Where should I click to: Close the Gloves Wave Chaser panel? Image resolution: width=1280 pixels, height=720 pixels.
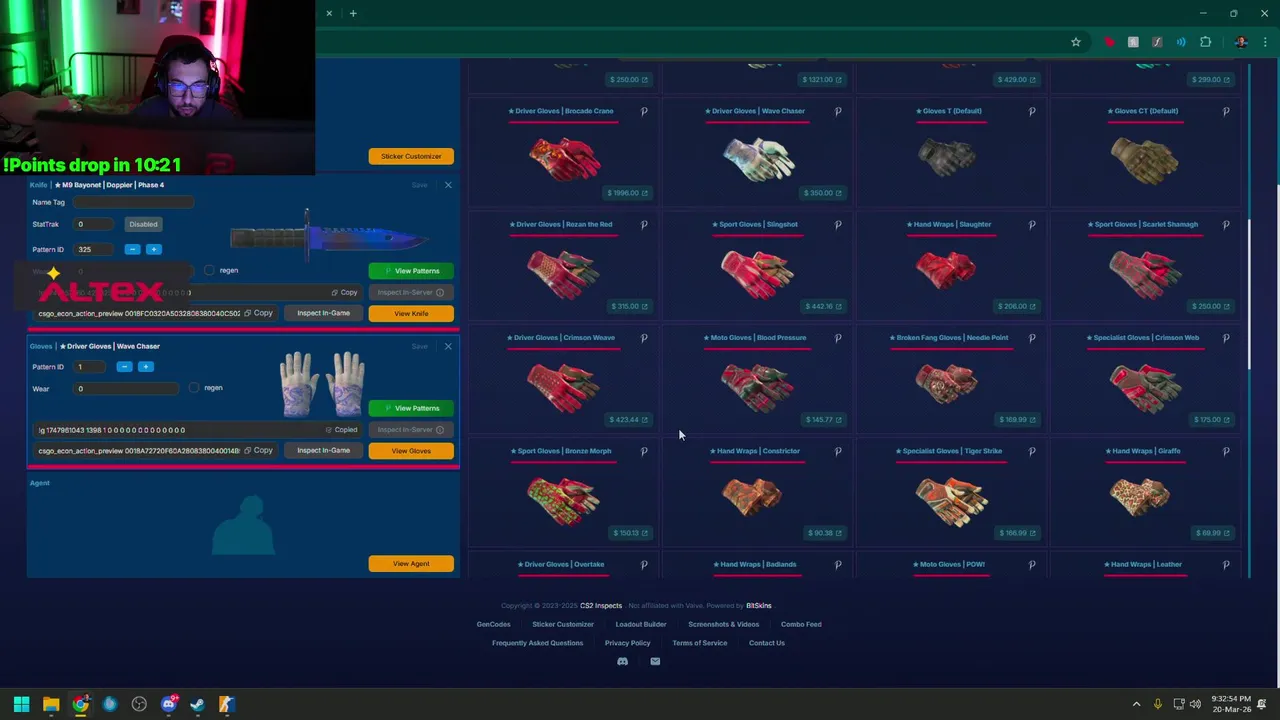click(448, 346)
